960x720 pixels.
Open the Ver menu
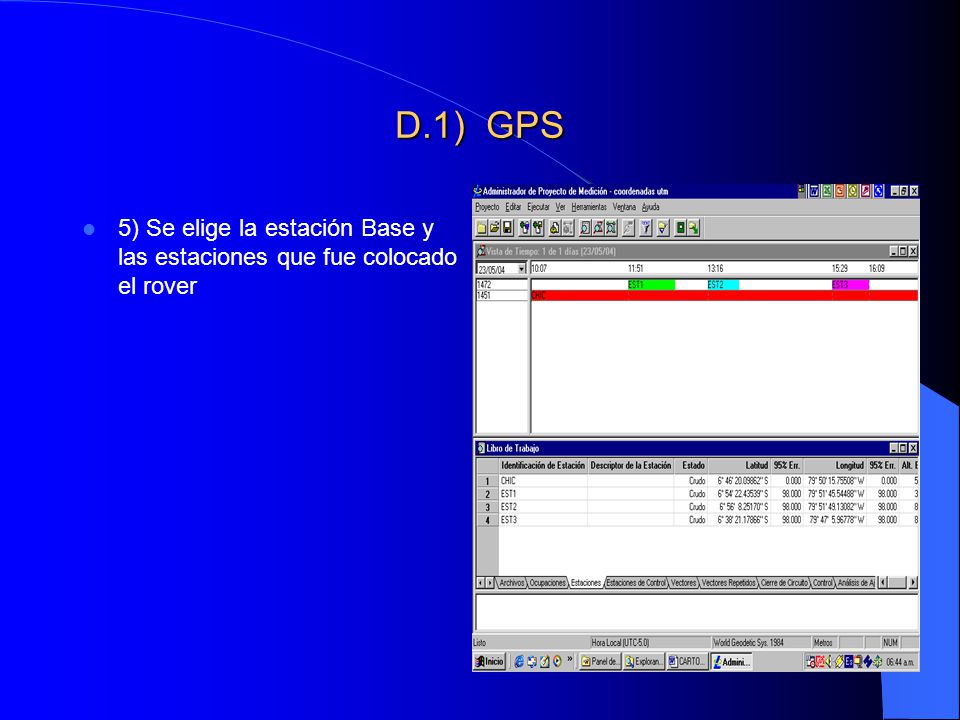tap(560, 207)
